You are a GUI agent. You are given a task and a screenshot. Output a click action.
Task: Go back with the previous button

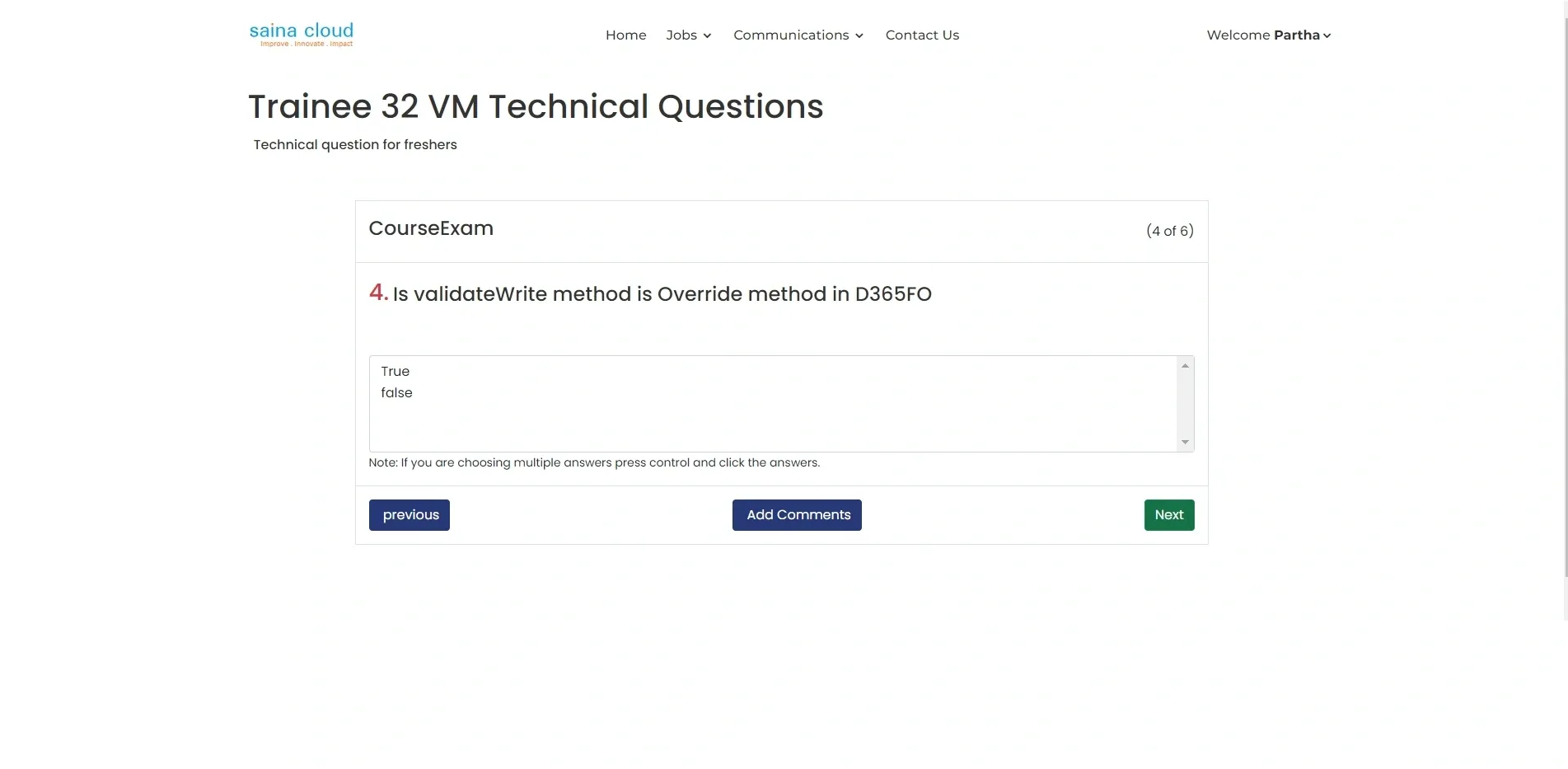pos(410,515)
